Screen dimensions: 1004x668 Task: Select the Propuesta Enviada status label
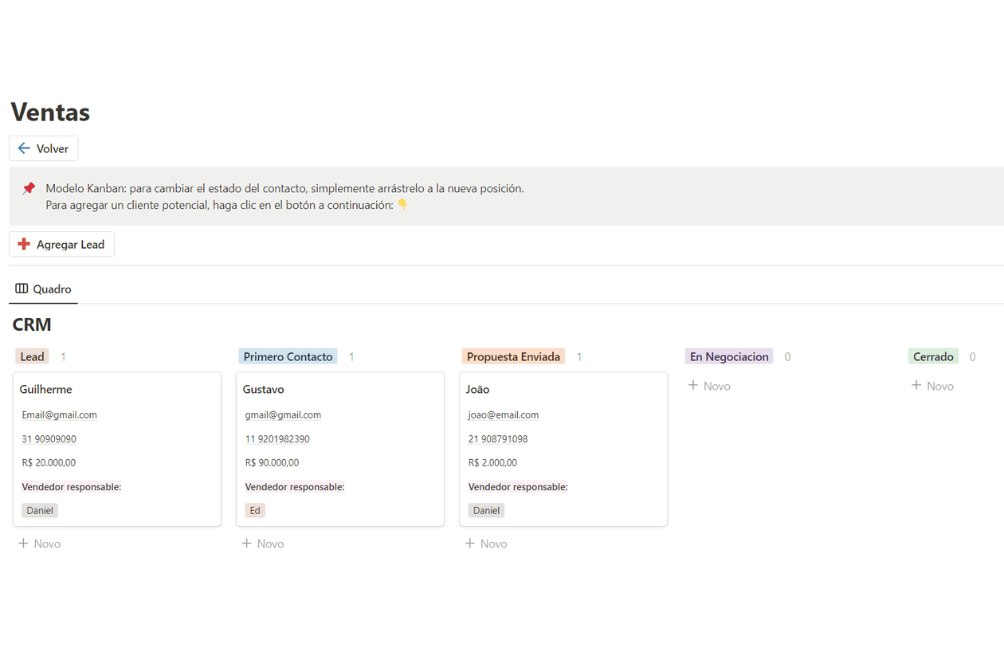pyautogui.click(x=513, y=357)
